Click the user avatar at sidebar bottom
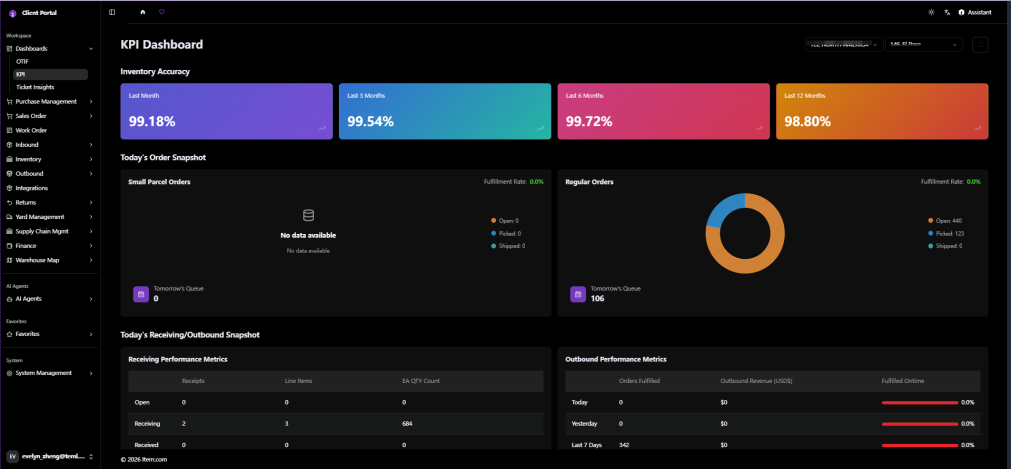1011x469 pixels. [12, 456]
